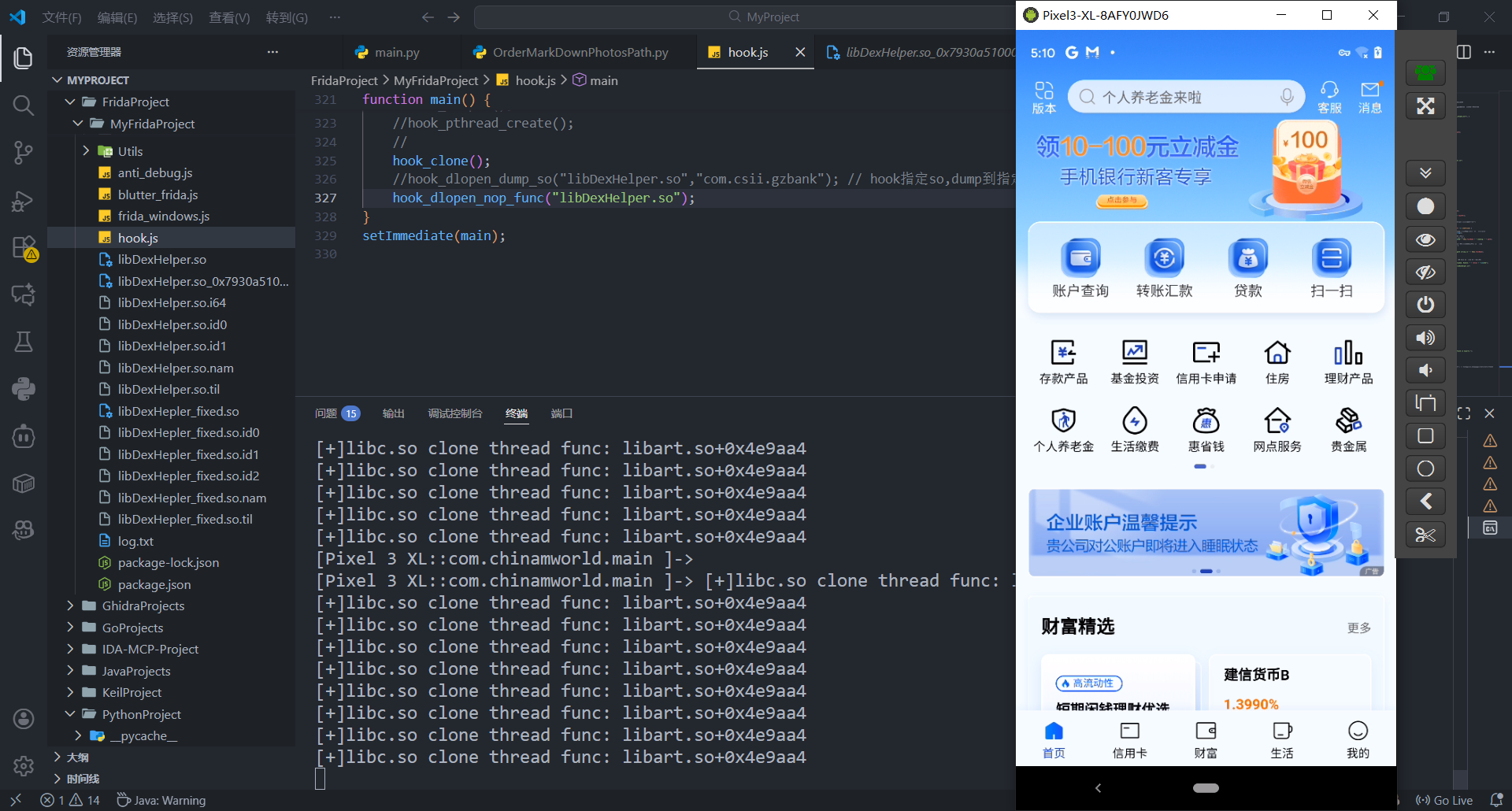Open anti_debug.js in the explorer
The height and width of the screenshot is (811, 1512).
pyautogui.click(x=155, y=172)
